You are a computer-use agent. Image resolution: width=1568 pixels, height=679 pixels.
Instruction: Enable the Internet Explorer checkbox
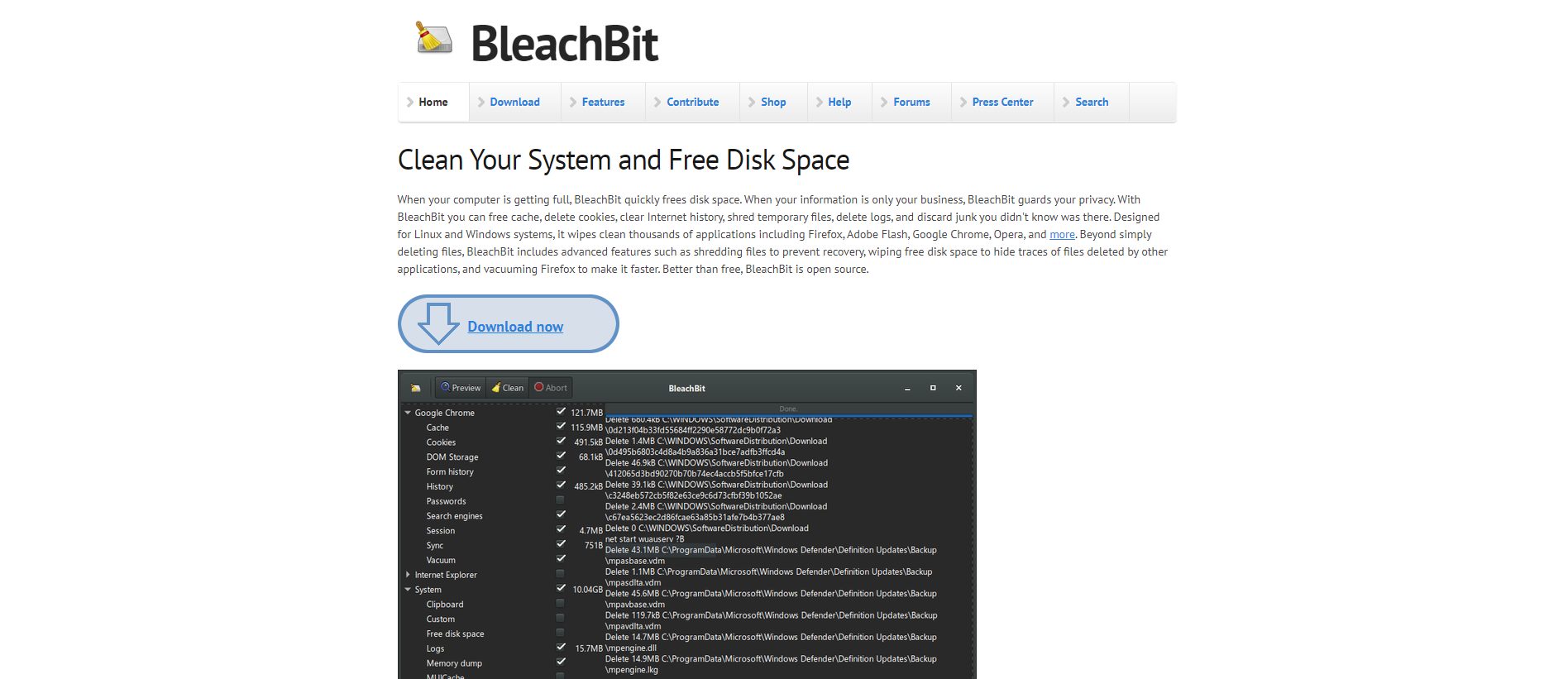pyautogui.click(x=561, y=573)
